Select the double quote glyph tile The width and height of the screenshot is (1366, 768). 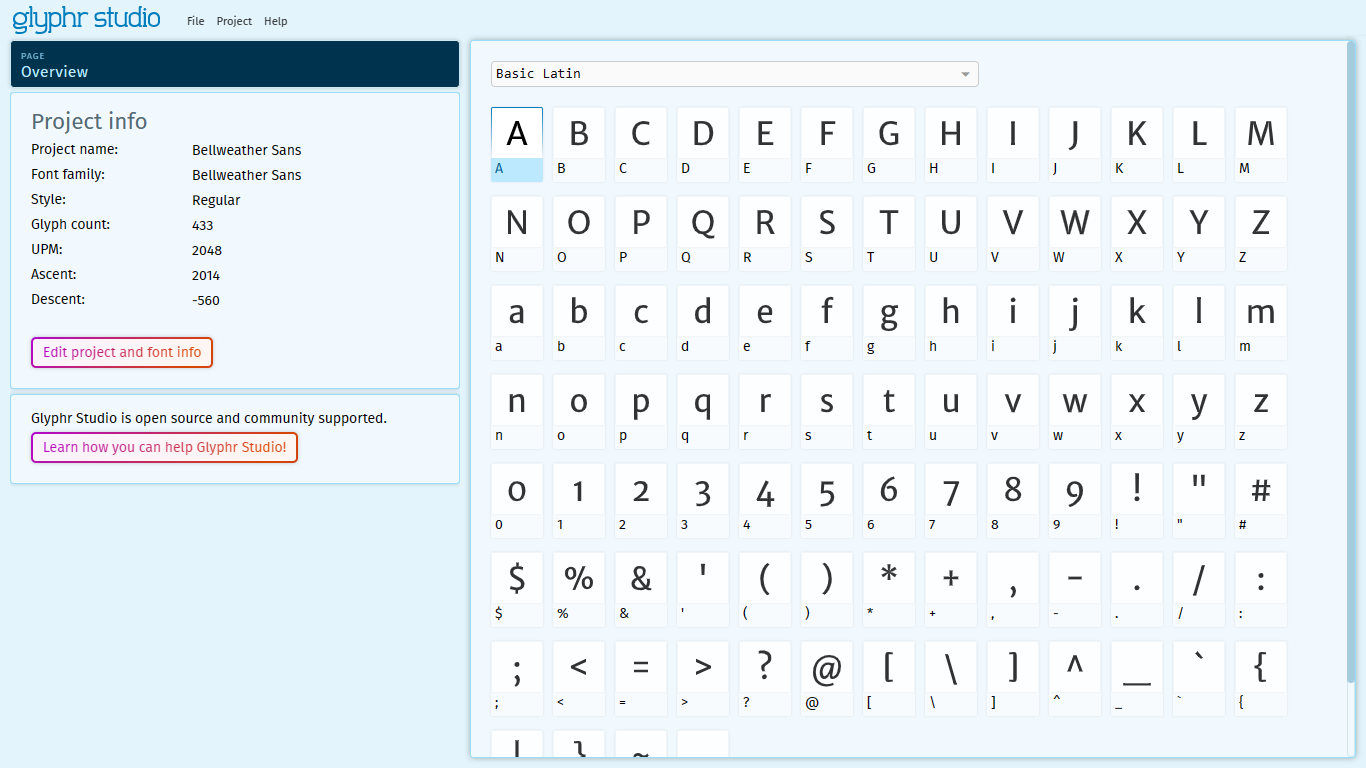[x=1199, y=500]
